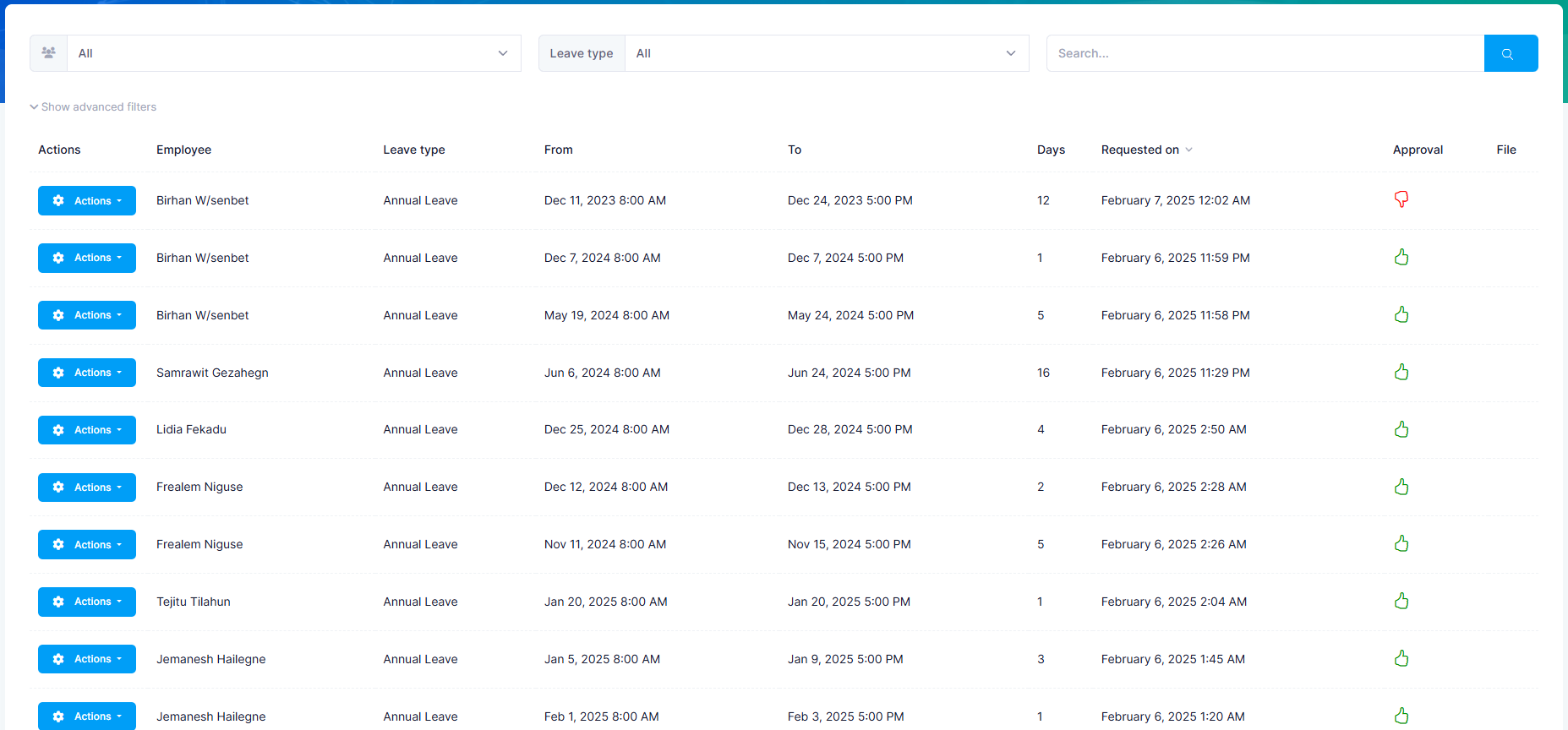The image size is (1568, 730).
Task: Click thumbs-up for May 19, 2024 leave
Action: 1401,314
